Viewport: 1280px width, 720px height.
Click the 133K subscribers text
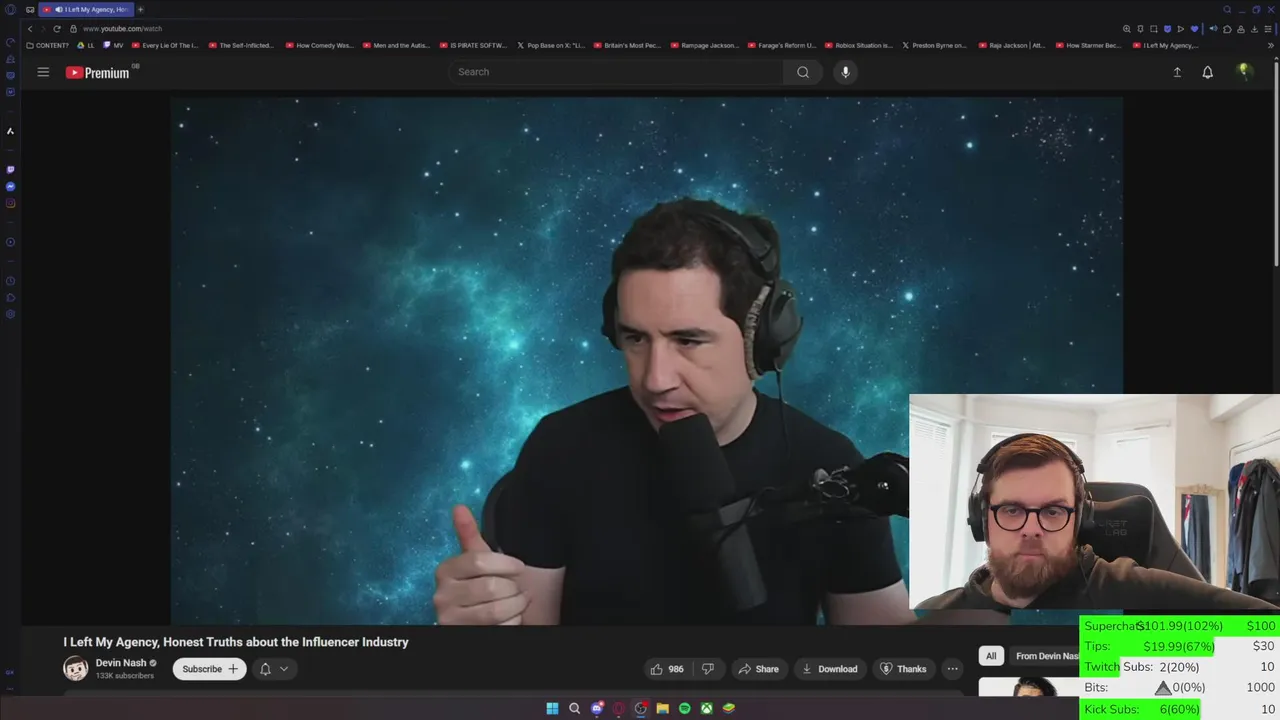tap(125, 676)
